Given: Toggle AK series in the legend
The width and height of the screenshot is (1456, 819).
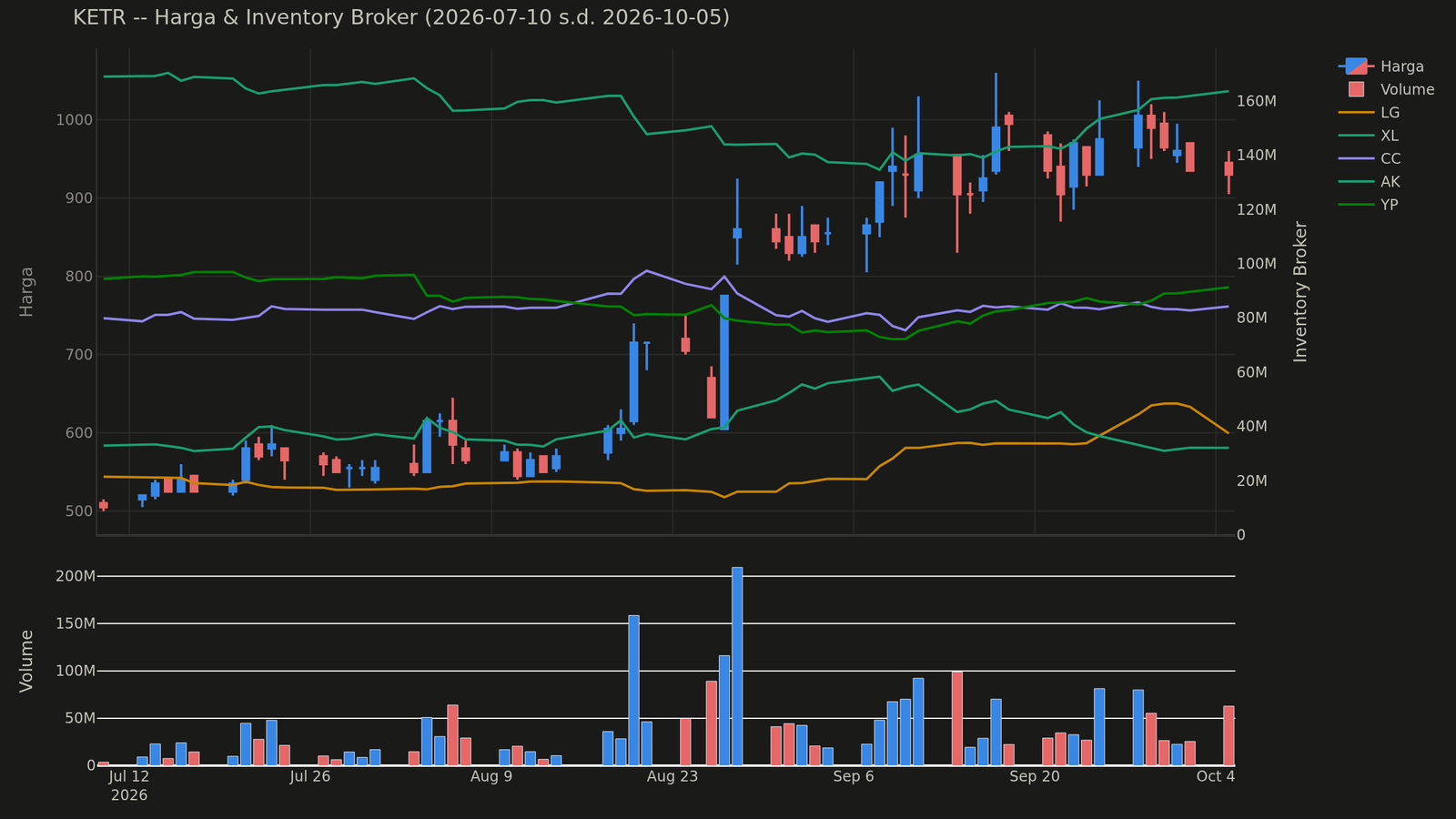Looking at the screenshot, I should 1370,182.
